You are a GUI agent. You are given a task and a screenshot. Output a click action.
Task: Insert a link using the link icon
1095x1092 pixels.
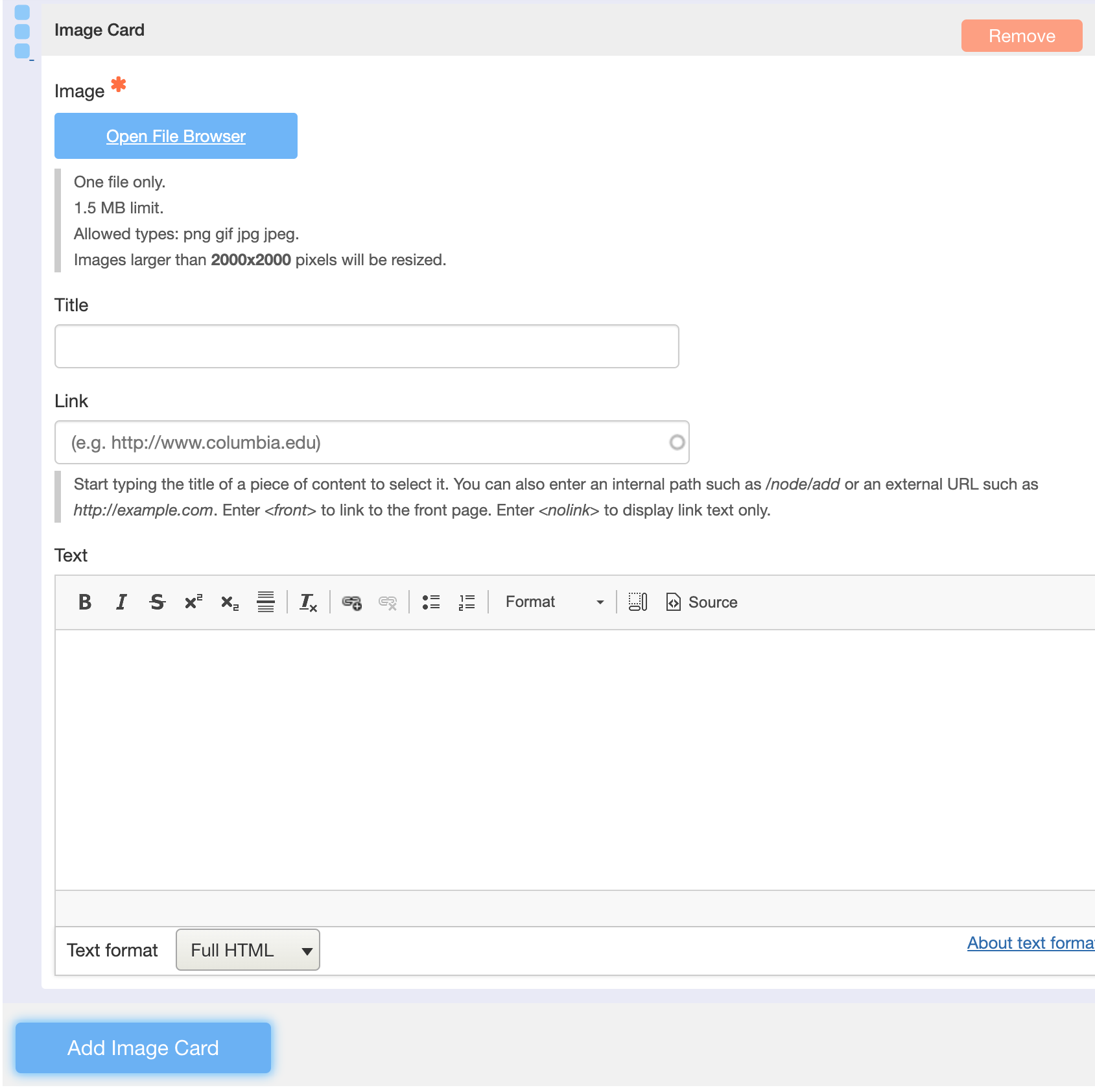point(352,602)
